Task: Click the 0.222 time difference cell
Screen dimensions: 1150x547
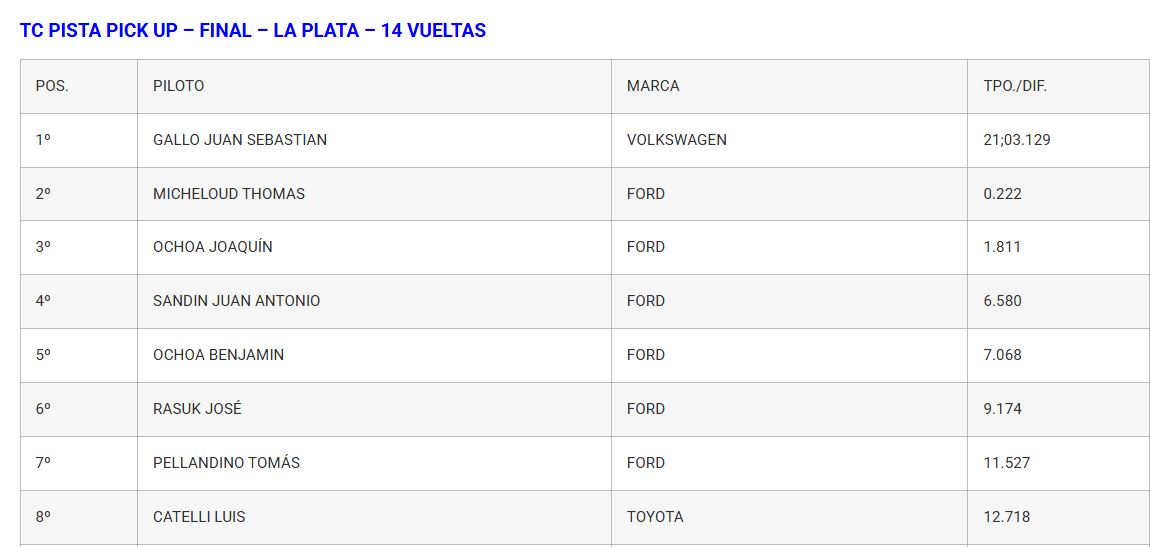Action: [1002, 194]
